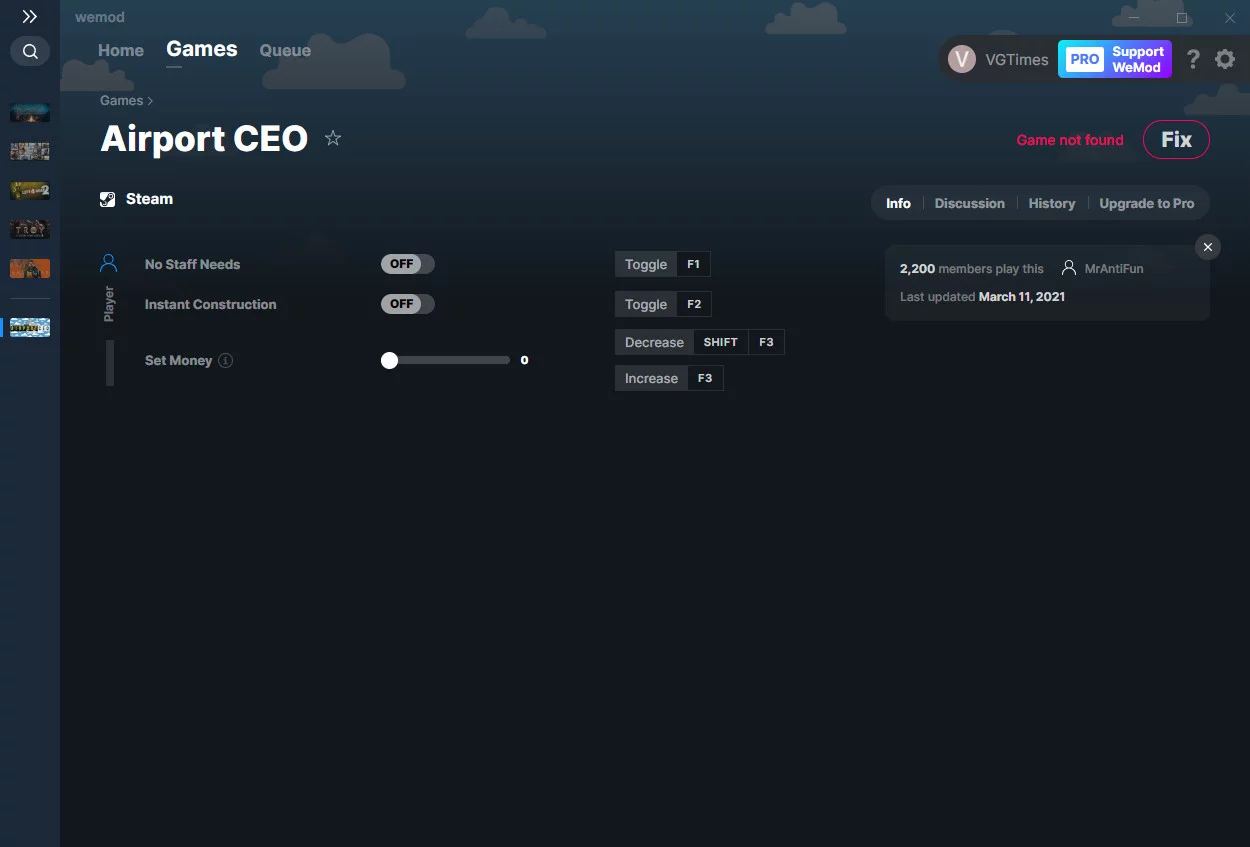Click the F3 badge beside Increase
The width and height of the screenshot is (1250, 847).
click(705, 378)
